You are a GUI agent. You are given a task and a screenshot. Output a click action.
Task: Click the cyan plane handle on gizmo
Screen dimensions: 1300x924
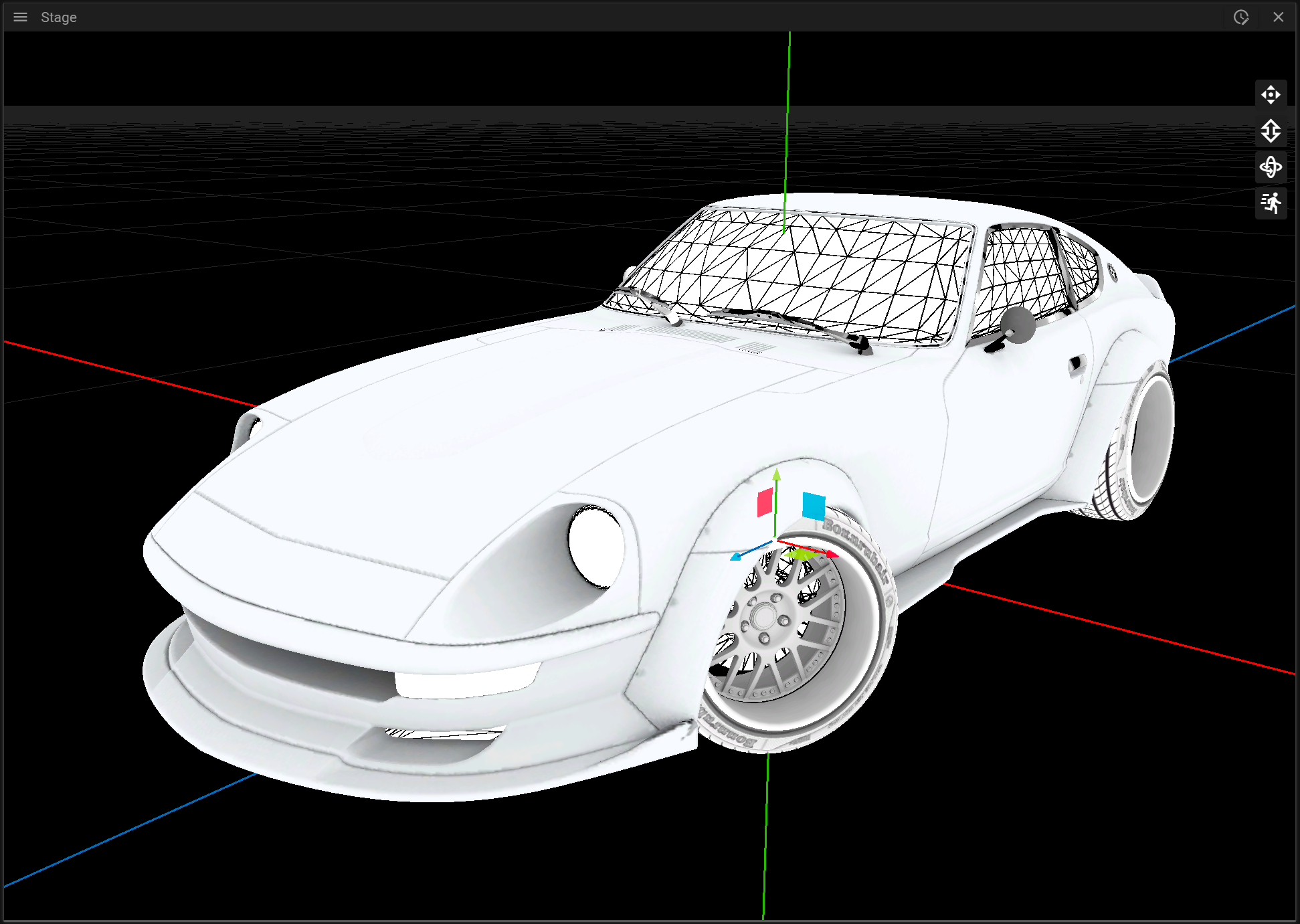tap(814, 506)
